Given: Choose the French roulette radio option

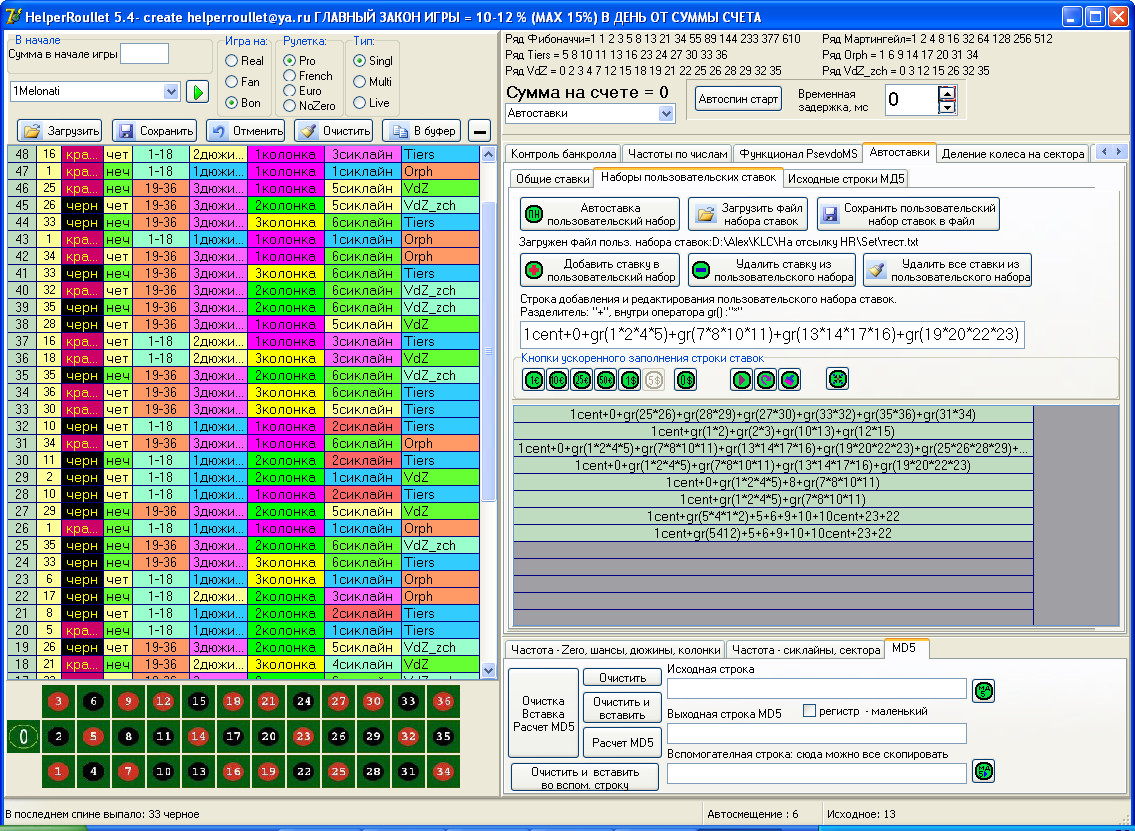Looking at the screenshot, I should 290,76.
